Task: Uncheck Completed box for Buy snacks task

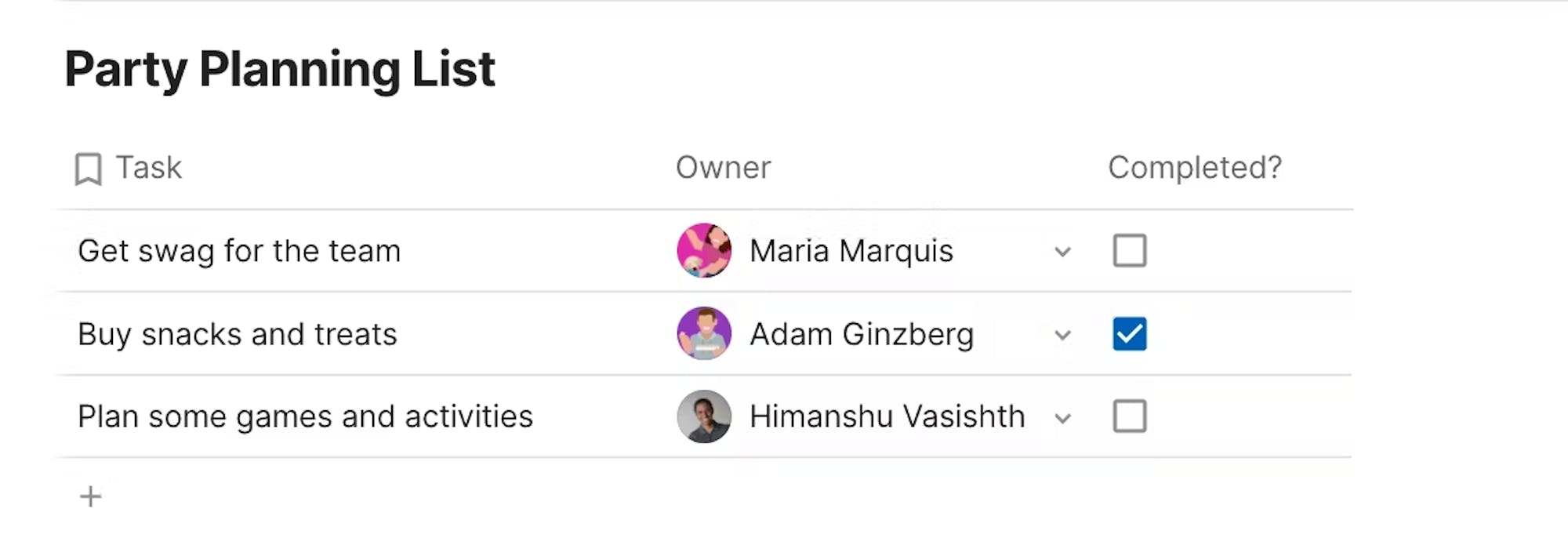Action: (x=1130, y=334)
